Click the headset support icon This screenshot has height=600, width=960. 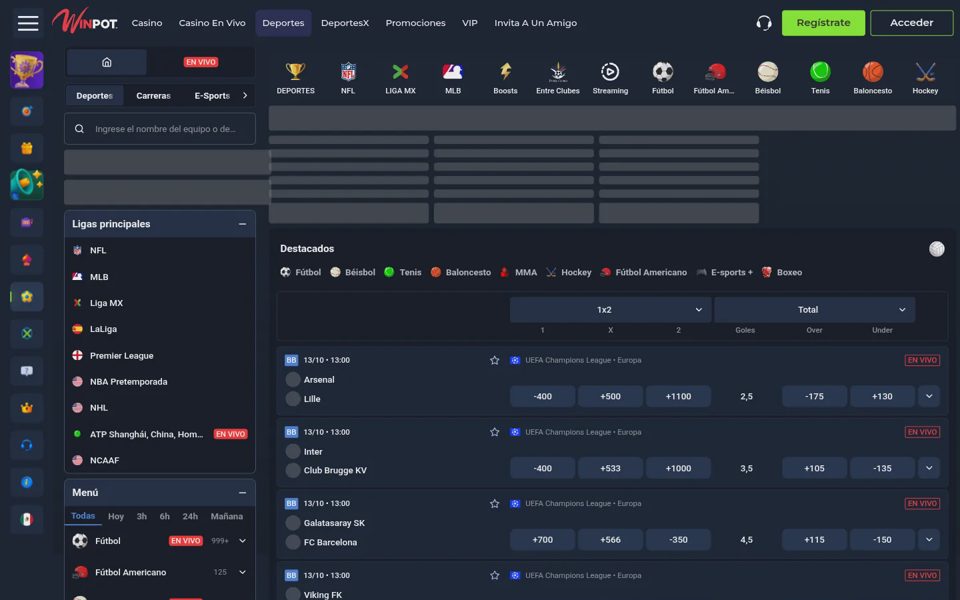tap(763, 23)
